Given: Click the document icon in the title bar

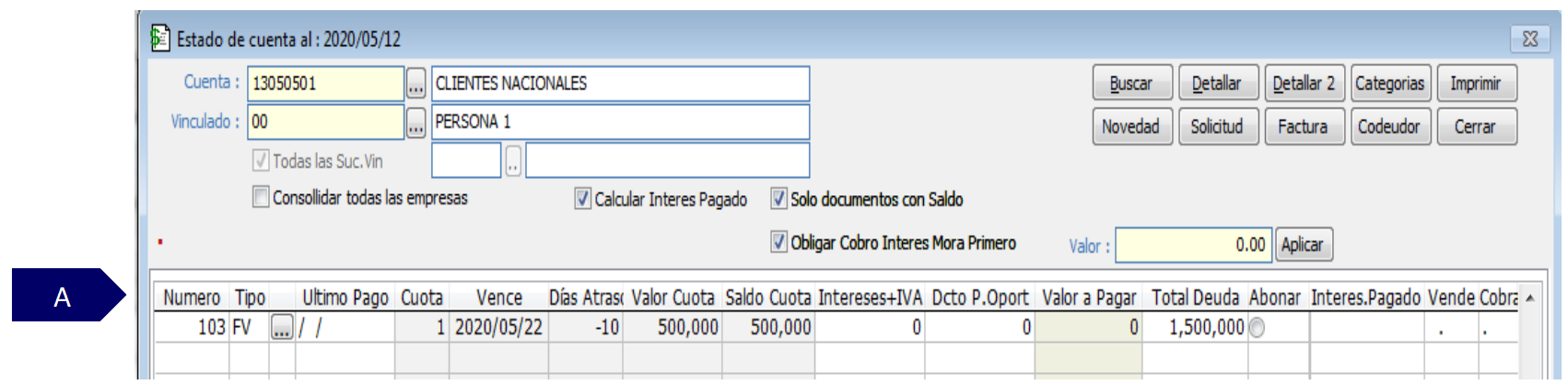Looking at the screenshot, I should [x=160, y=38].
